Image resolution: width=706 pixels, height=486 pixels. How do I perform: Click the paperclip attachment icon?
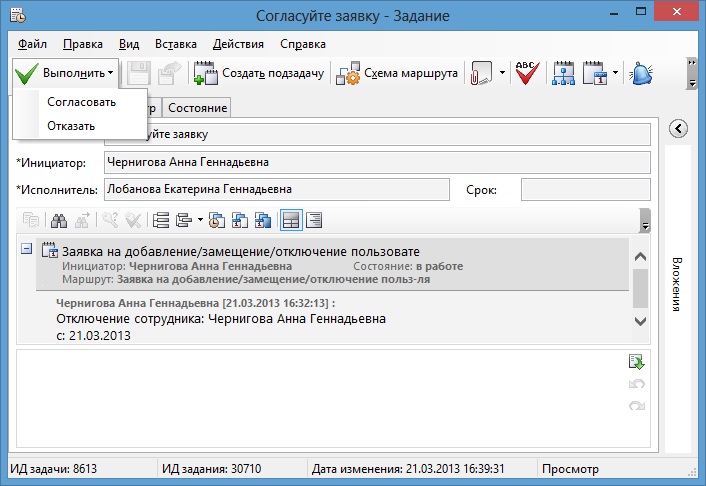pyautogui.click(x=482, y=73)
